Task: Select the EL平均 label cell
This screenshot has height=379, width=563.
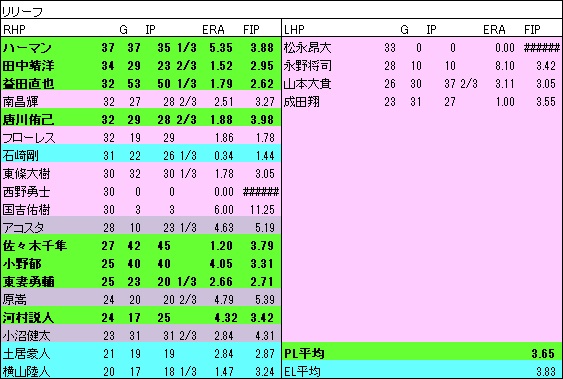Action: pyautogui.click(x=302, y=371)
